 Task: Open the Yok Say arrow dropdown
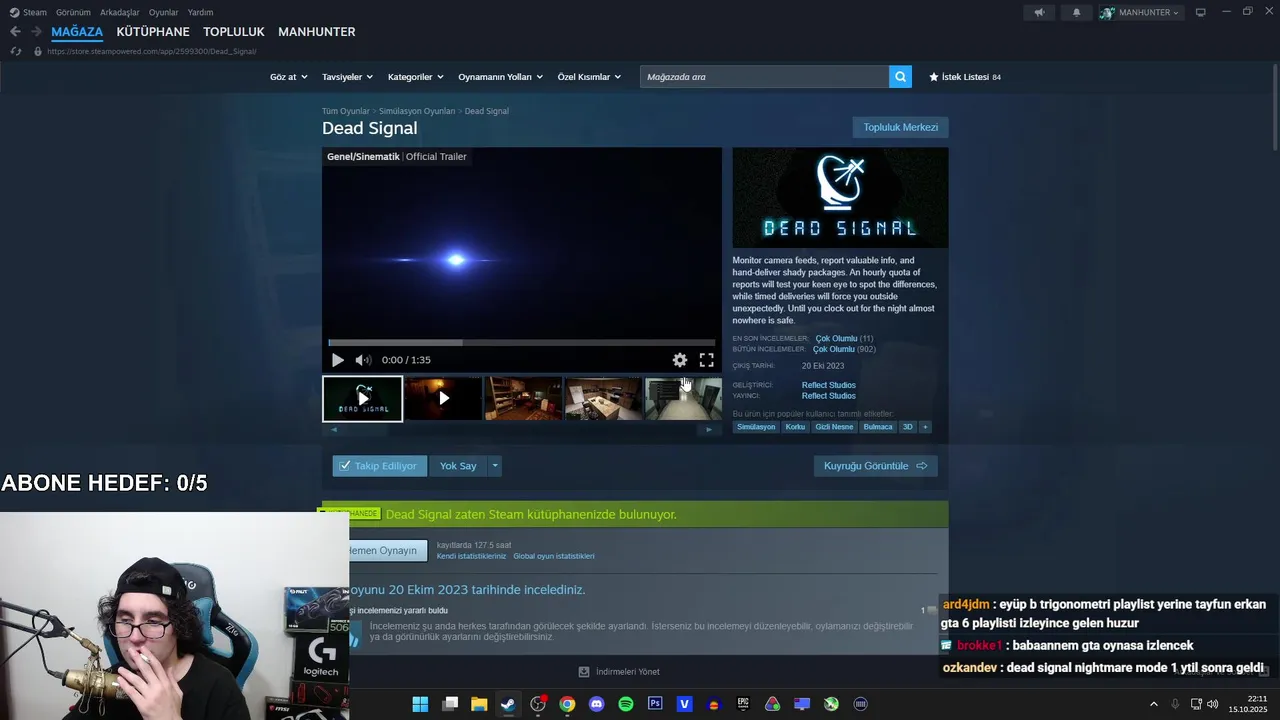tap(494, 466)
